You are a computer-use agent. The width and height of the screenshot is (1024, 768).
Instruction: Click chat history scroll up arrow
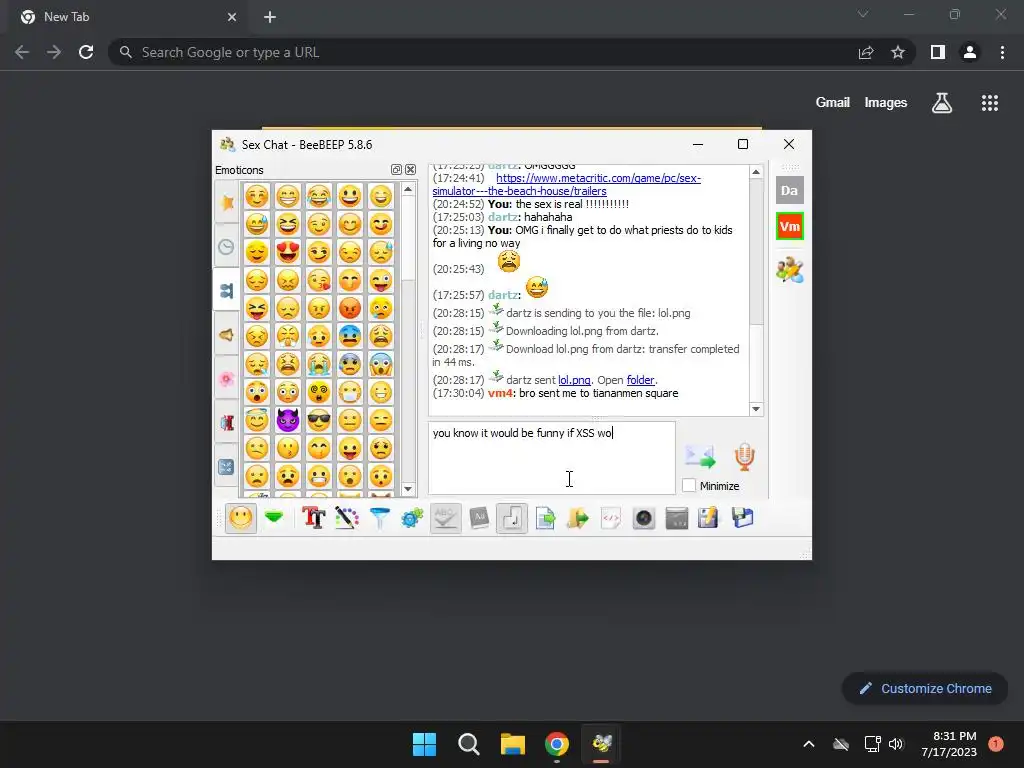click(756, 172)
